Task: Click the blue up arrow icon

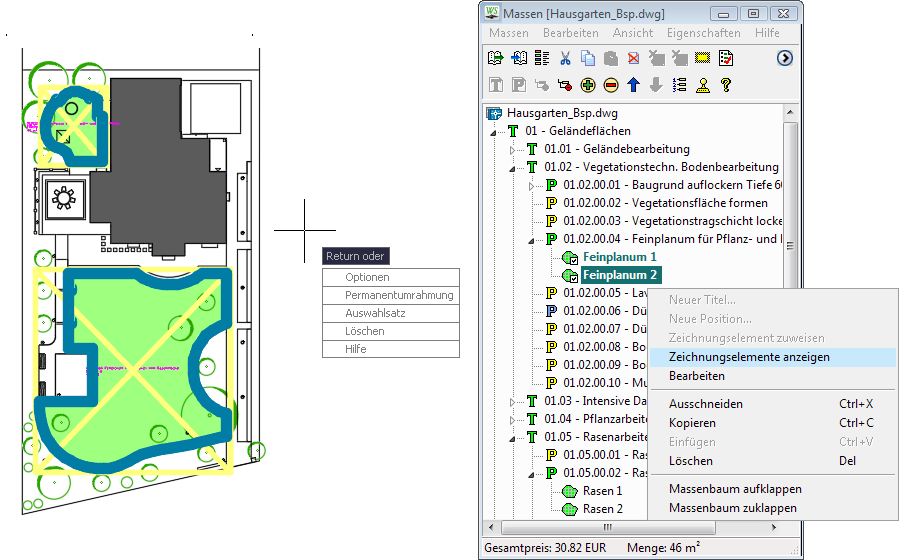Action: [x=634, y=85]
